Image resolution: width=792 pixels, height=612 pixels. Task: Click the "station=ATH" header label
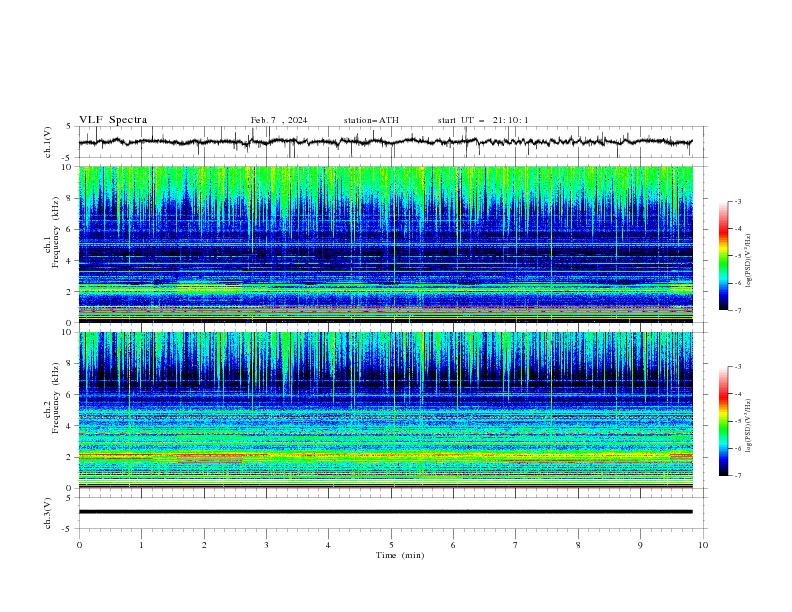pos(371,120)
